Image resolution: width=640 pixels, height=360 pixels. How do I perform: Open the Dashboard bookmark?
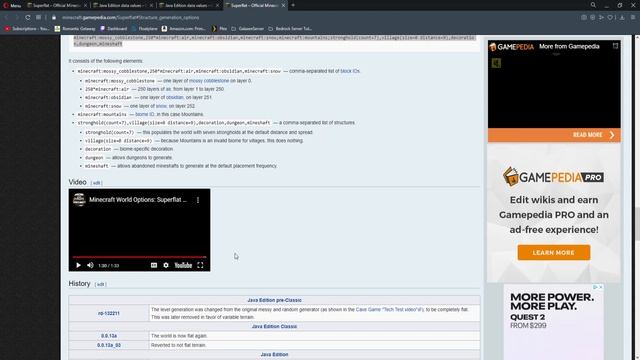pos(113,29)
